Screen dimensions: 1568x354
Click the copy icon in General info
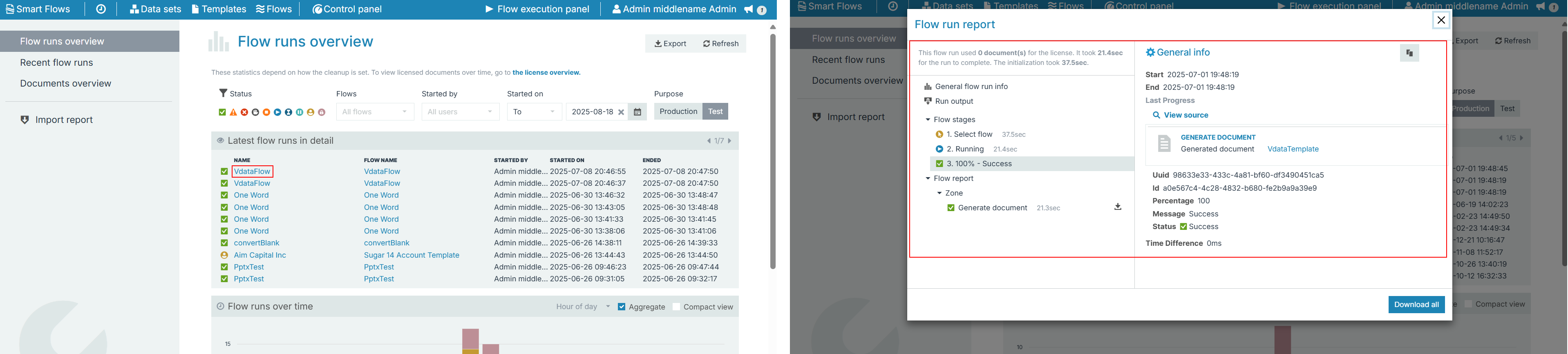click(1409, 53)
